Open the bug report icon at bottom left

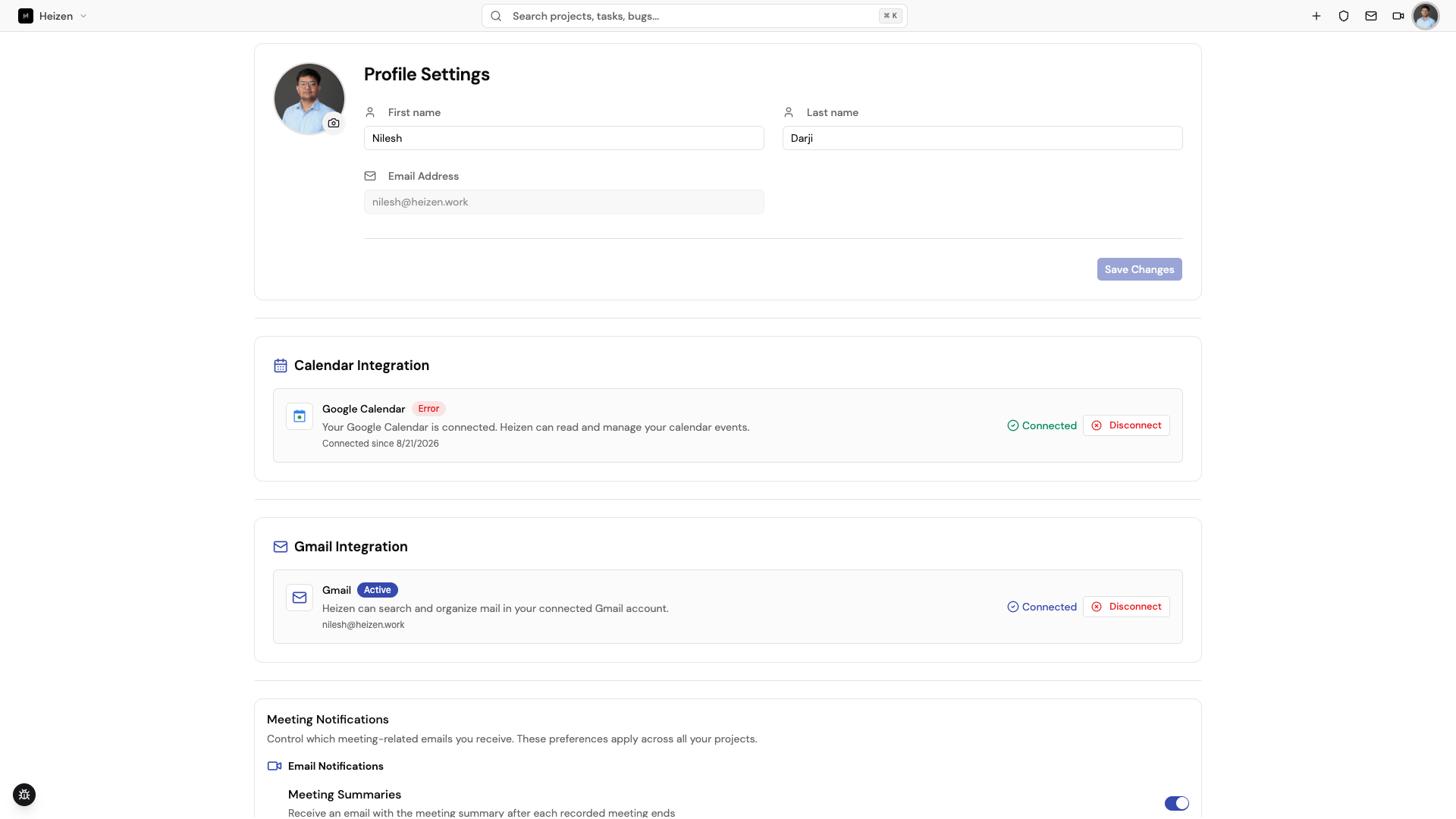(x=24, y=795)
